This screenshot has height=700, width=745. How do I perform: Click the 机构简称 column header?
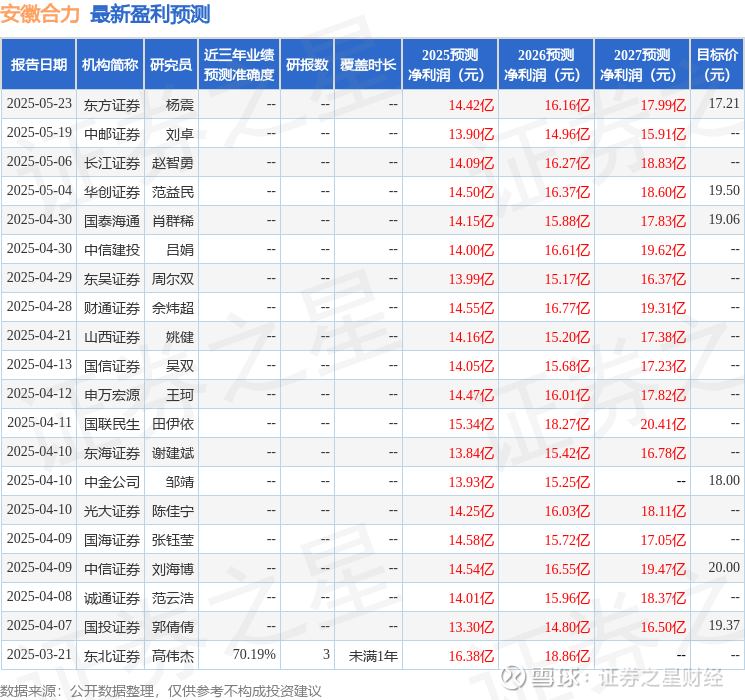tap(110, 64)
